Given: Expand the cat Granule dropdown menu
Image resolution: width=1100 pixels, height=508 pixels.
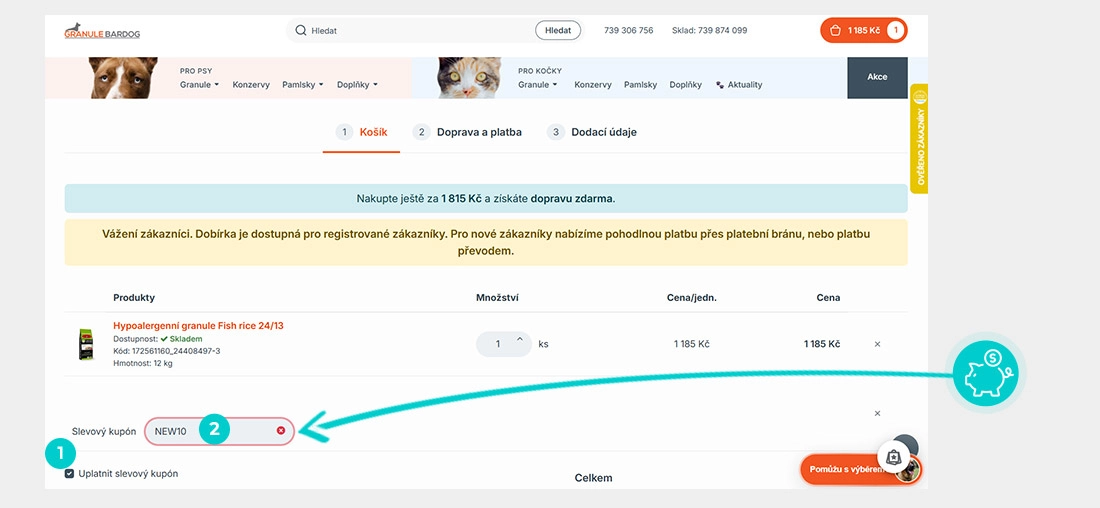Looking at the screenshot, I should [537, 84].
